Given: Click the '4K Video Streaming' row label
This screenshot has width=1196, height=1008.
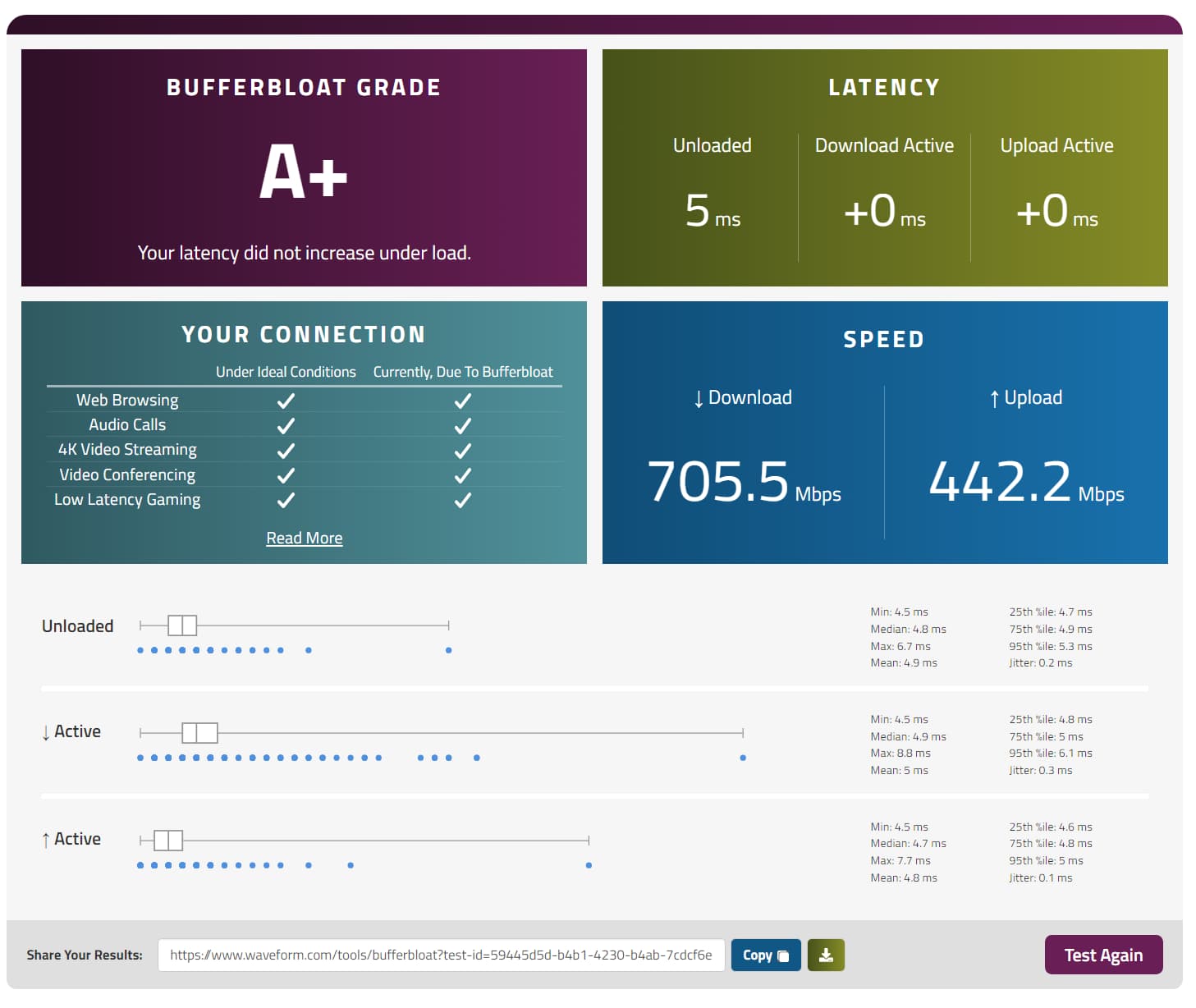Looking at the screenshot, I should 127,450.
